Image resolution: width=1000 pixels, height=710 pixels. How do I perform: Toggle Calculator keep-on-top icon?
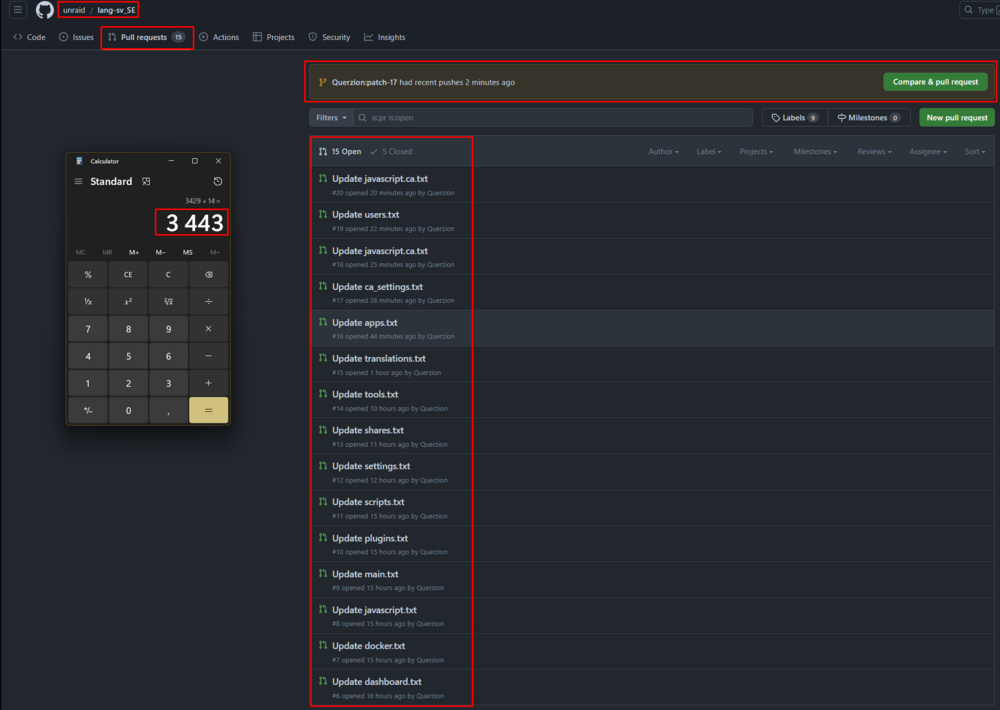pyautogui.click(x=146, y=181)
